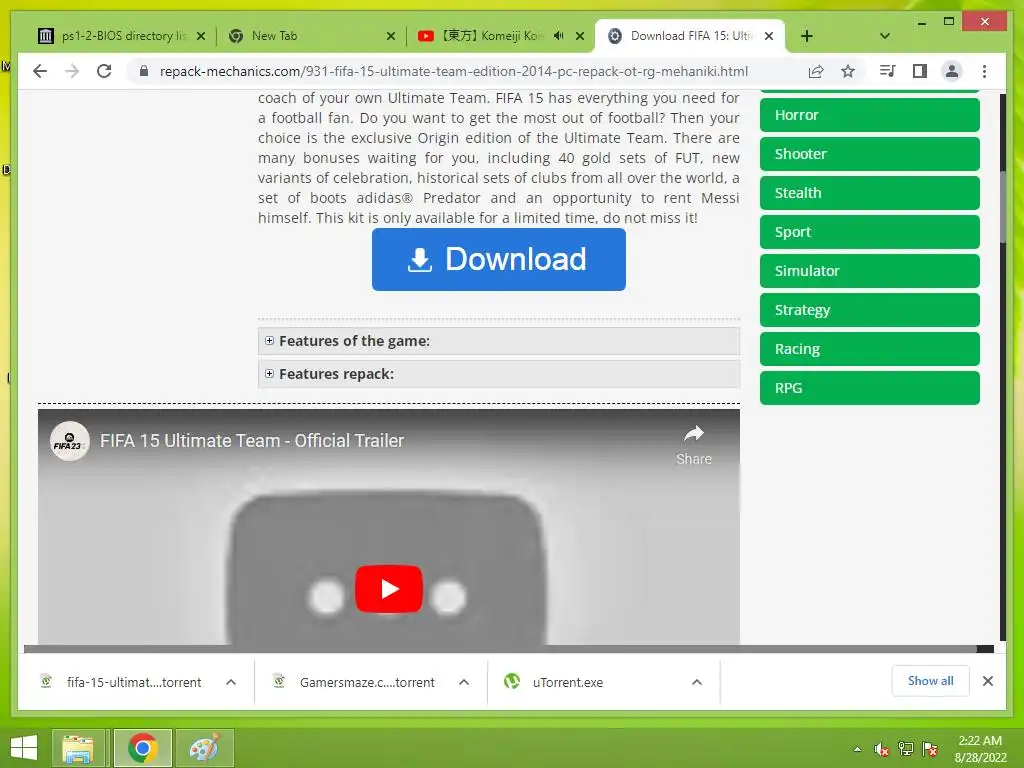Click the FIFA 23 channel avatar
This screenshot has width=1024, height=768.
point(69,441)
